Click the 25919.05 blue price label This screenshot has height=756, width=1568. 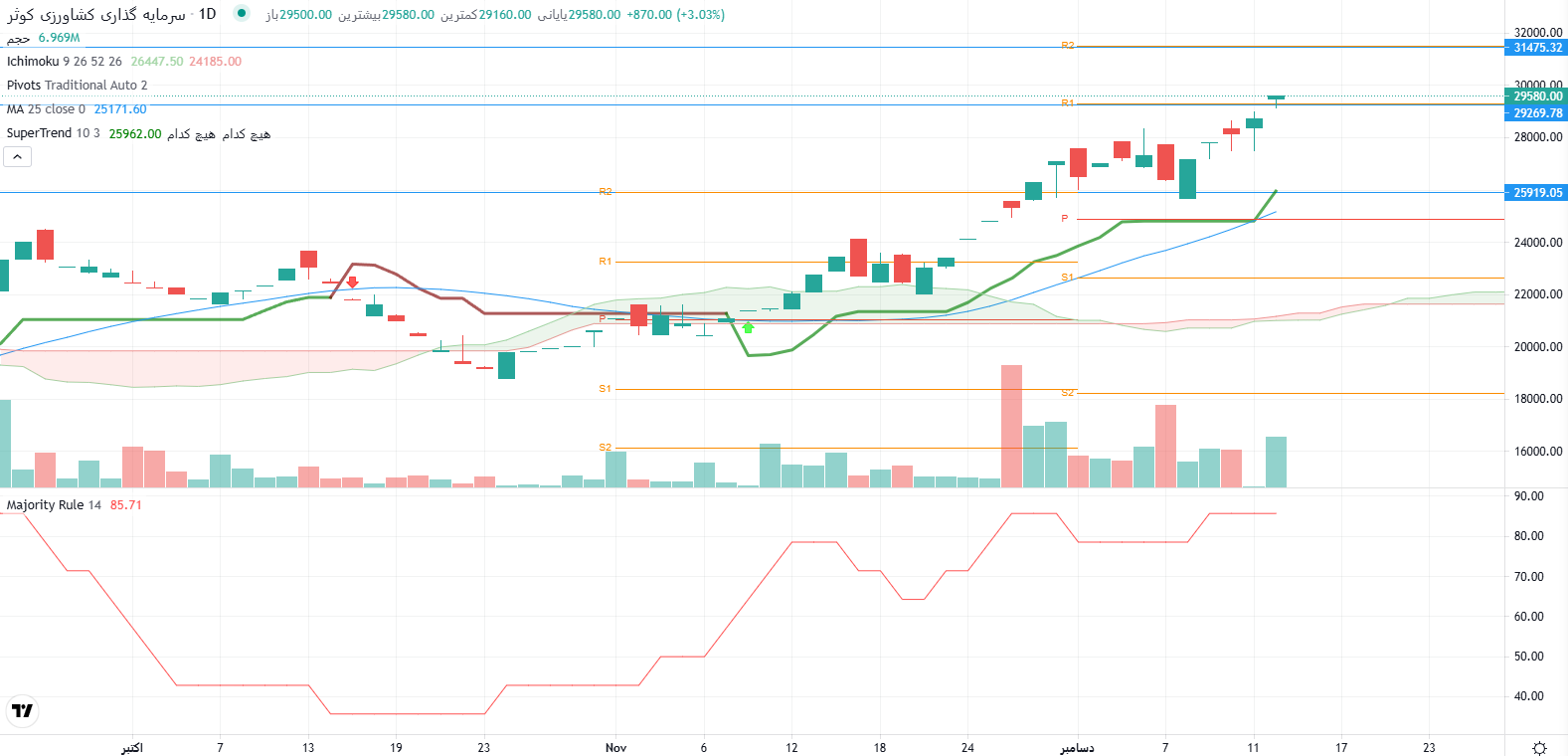pos(1537,193)
